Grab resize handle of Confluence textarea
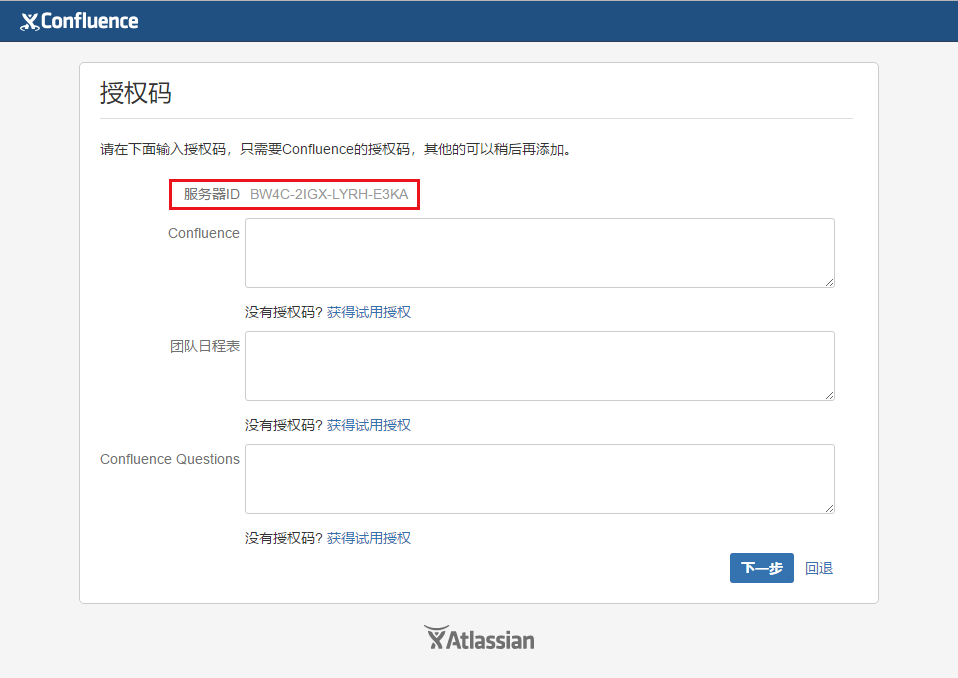The height and width of the screenshot is (678, 958). (829, 282)
